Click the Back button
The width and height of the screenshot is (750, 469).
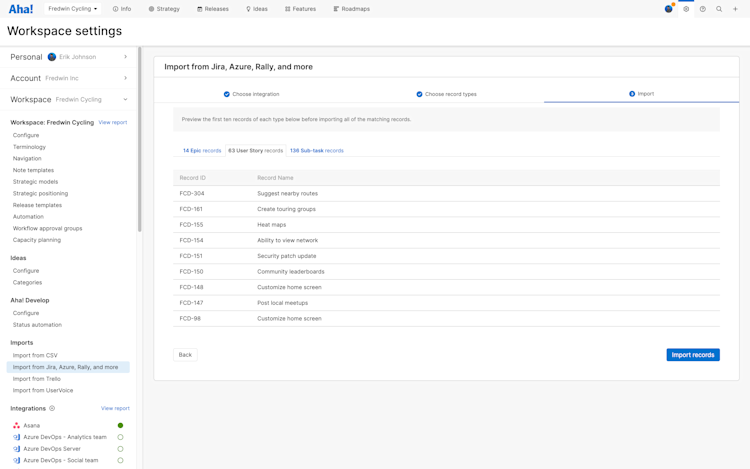pos(185,355)
